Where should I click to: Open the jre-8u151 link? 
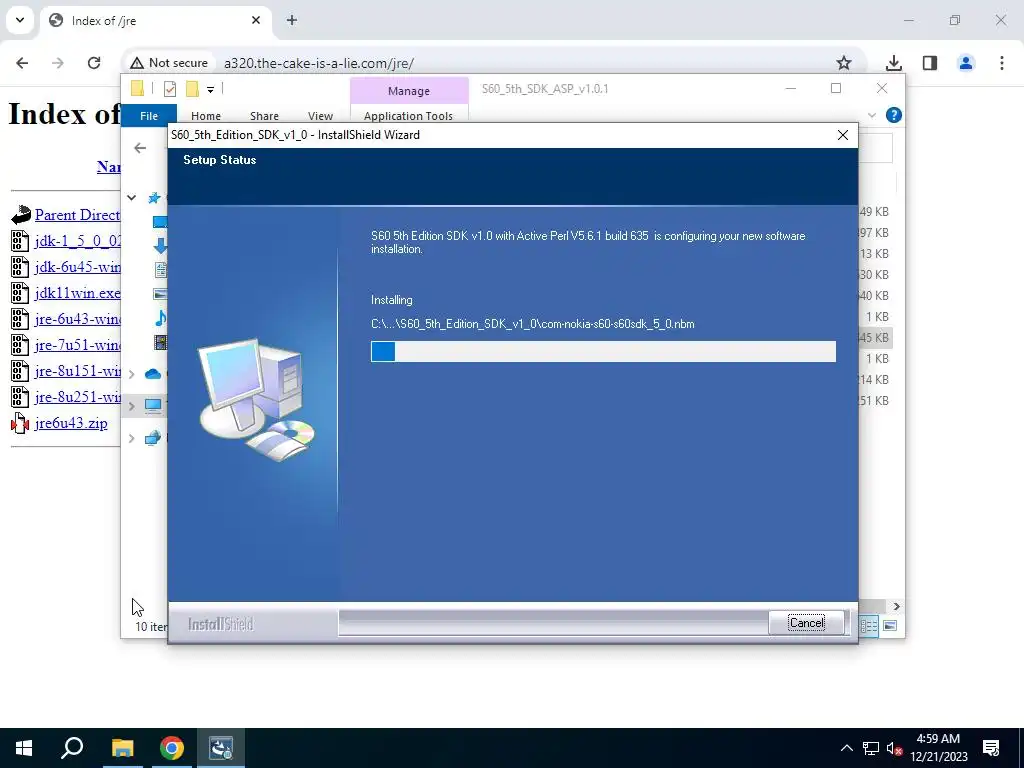(x=77, y=371)
